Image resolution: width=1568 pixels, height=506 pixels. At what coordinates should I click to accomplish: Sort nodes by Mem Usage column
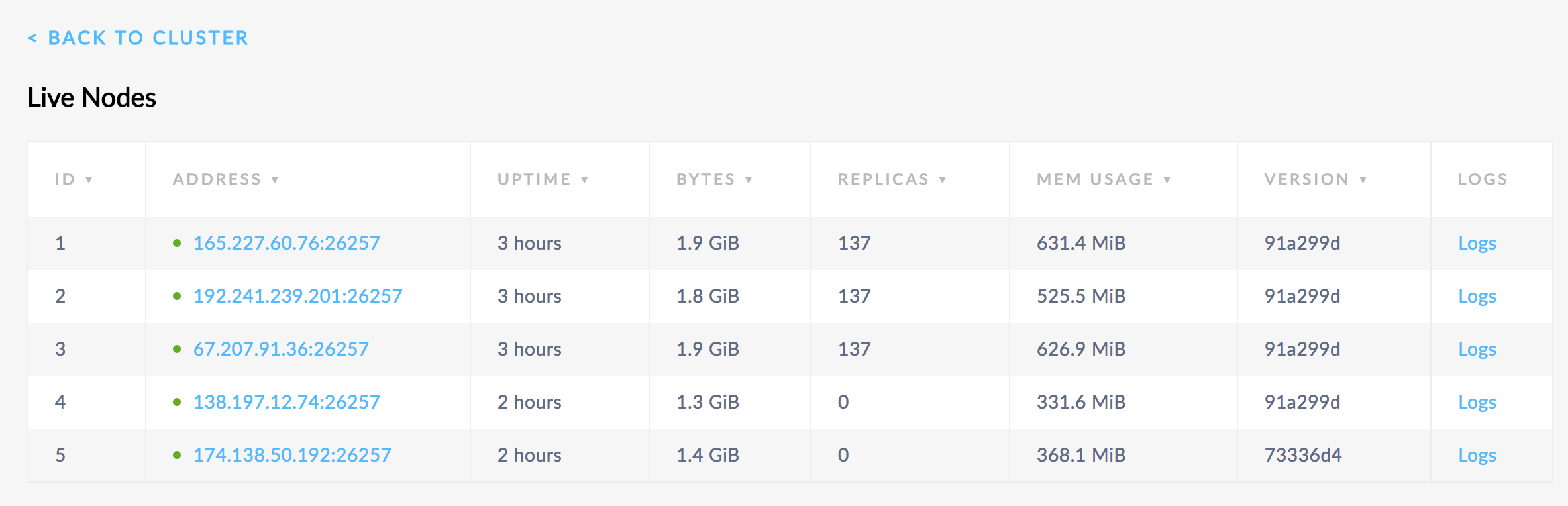(1103, 179)
